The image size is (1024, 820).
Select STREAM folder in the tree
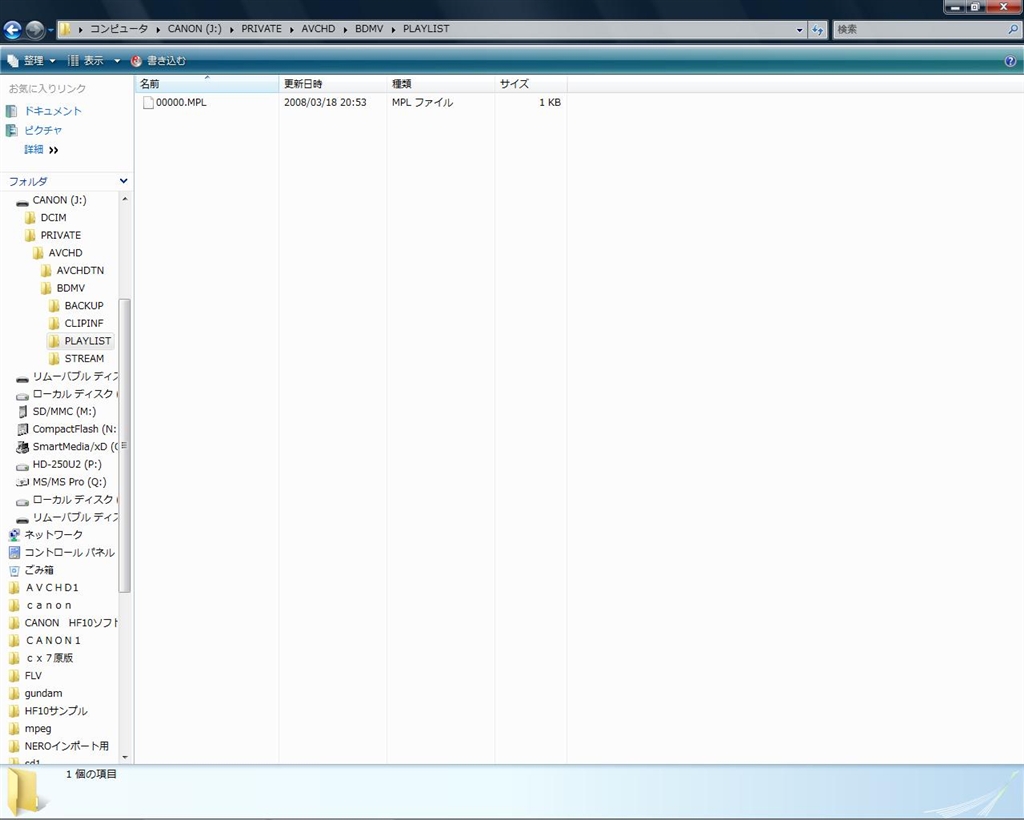point(84,358)
